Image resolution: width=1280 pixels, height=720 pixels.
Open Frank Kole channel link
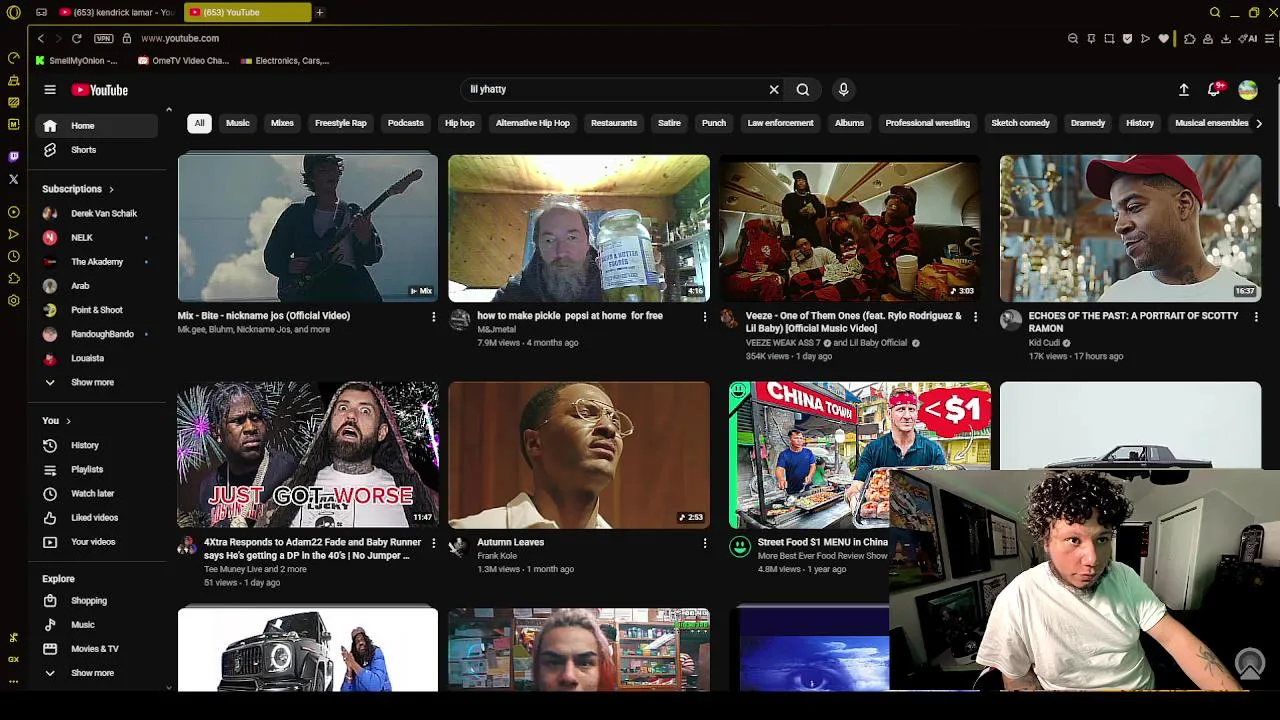tap(497, 556)
